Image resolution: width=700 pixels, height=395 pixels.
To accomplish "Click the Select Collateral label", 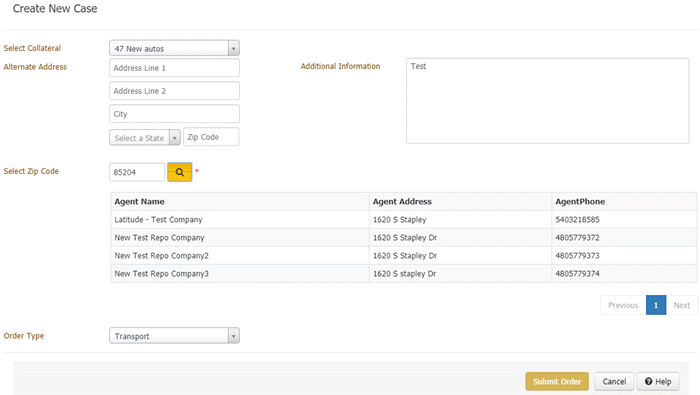I will (32, 48).
